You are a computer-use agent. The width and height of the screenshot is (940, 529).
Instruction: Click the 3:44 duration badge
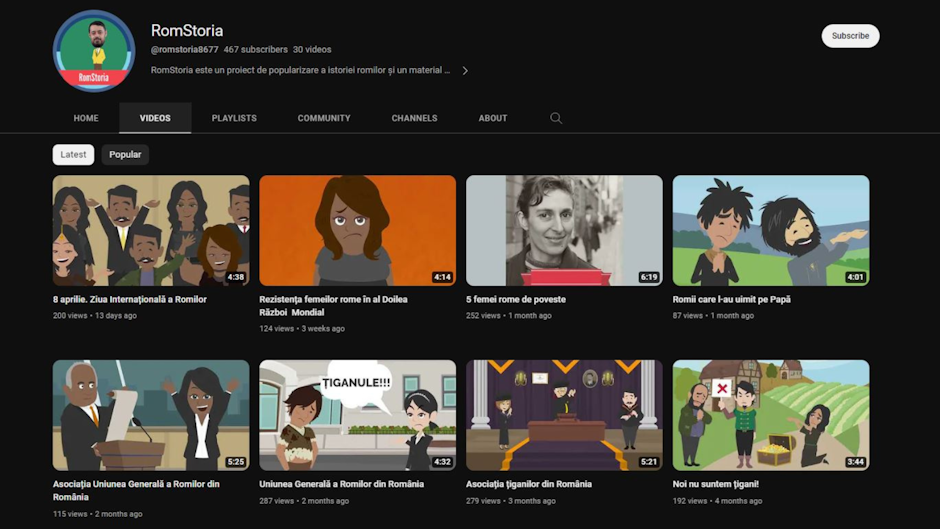pyautogui.click(x=855, y=462)
